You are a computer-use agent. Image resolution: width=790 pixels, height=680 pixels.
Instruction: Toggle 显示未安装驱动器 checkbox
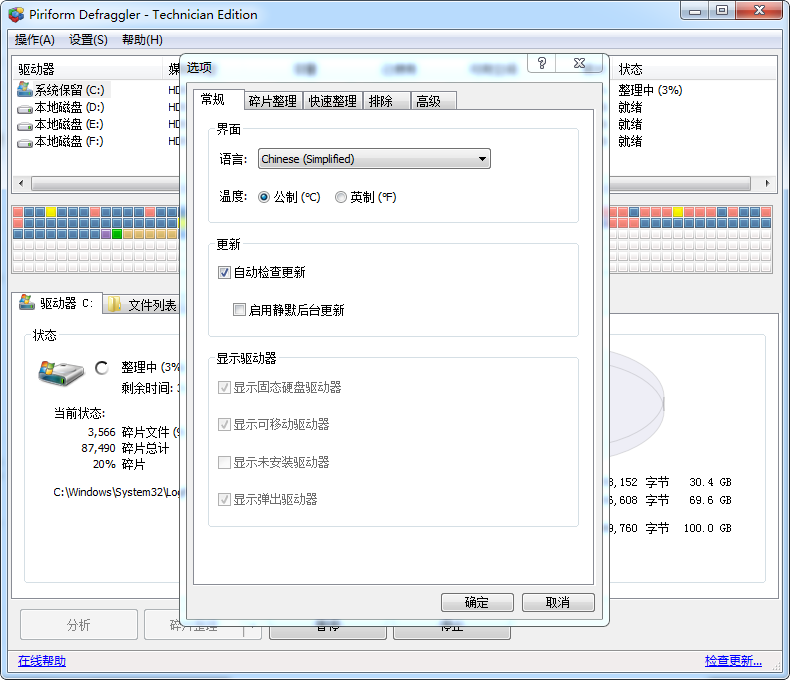click(224, 462)
